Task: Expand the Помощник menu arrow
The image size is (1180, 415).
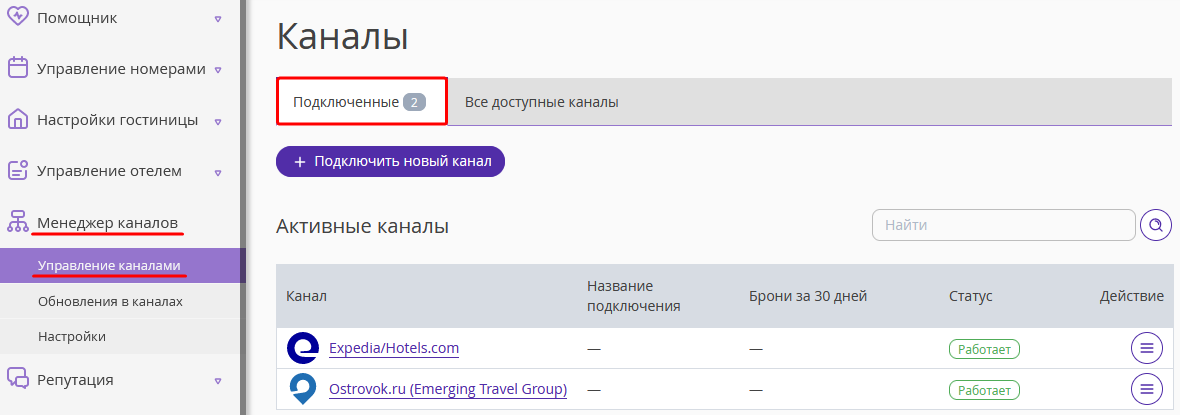Action: tap(217, 19)
